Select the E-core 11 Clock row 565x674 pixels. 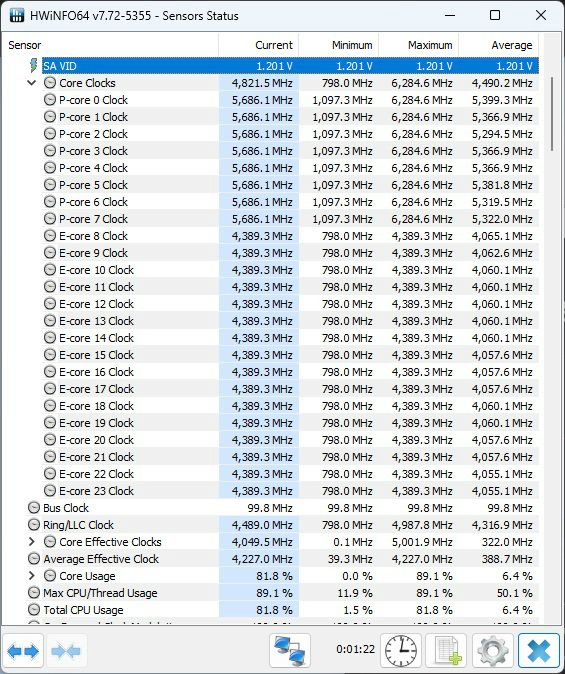pos(290,287)
